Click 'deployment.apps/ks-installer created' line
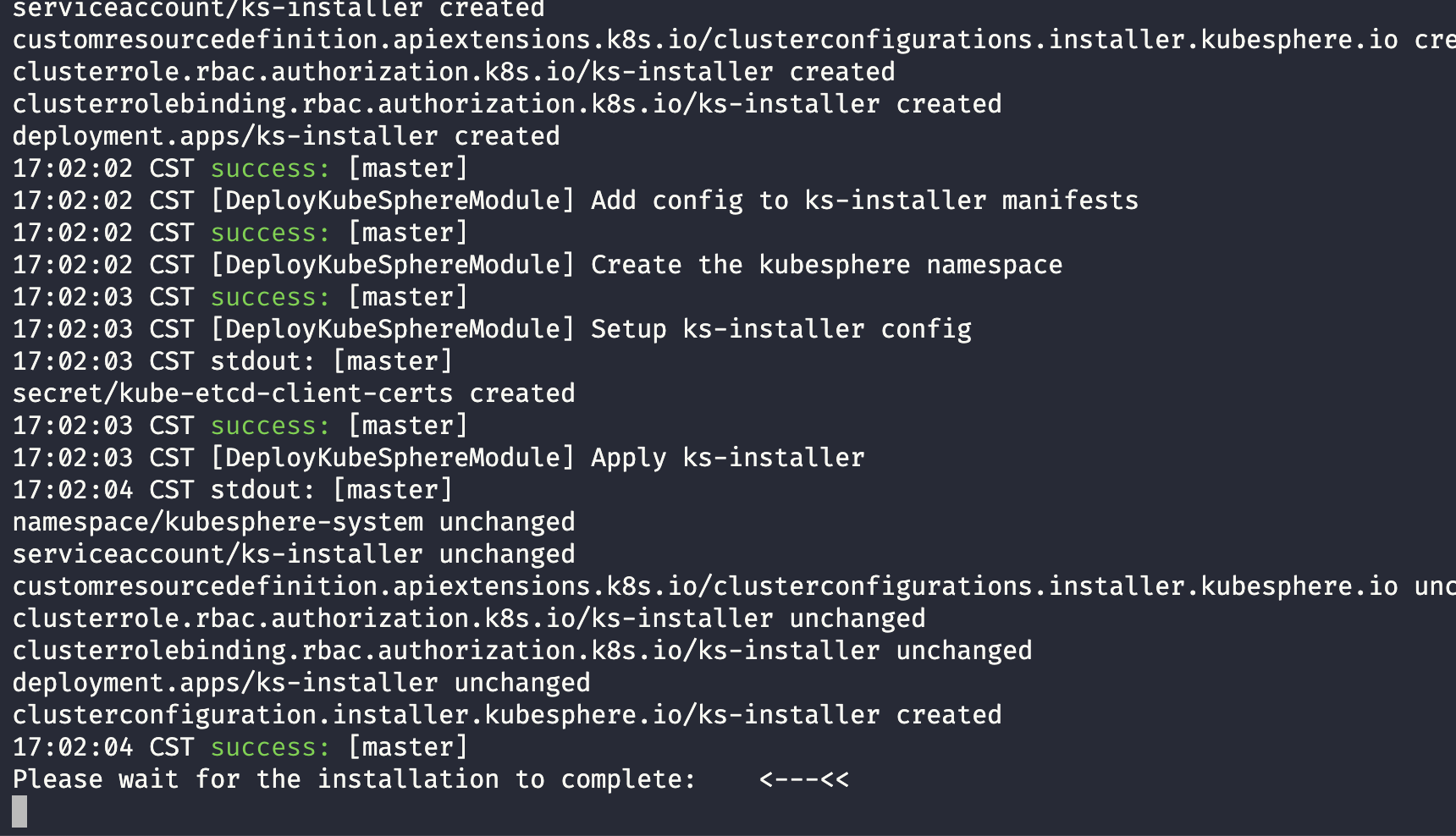This screenshot has width=1456, height=836. pos(286,136)
